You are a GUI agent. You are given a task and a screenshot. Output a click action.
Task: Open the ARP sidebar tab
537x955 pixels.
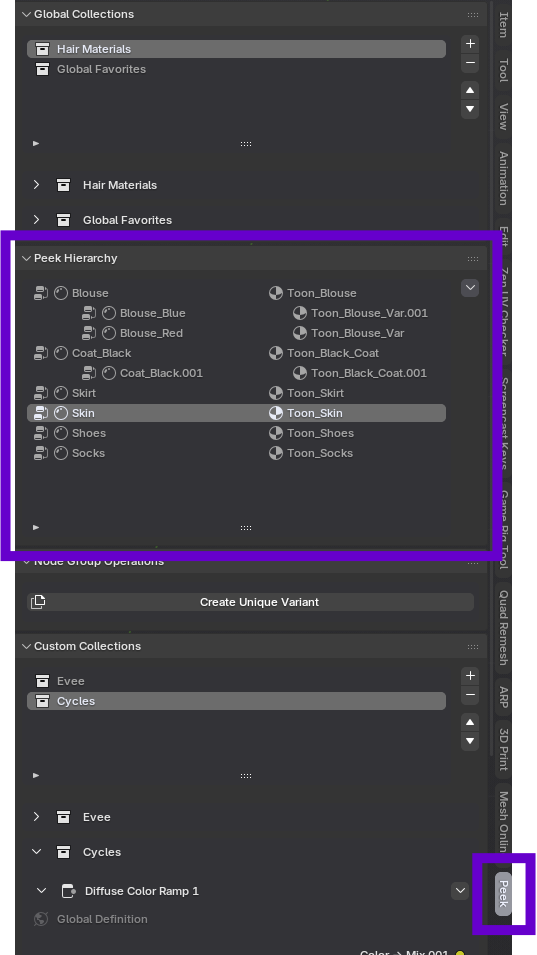point(504,697)
